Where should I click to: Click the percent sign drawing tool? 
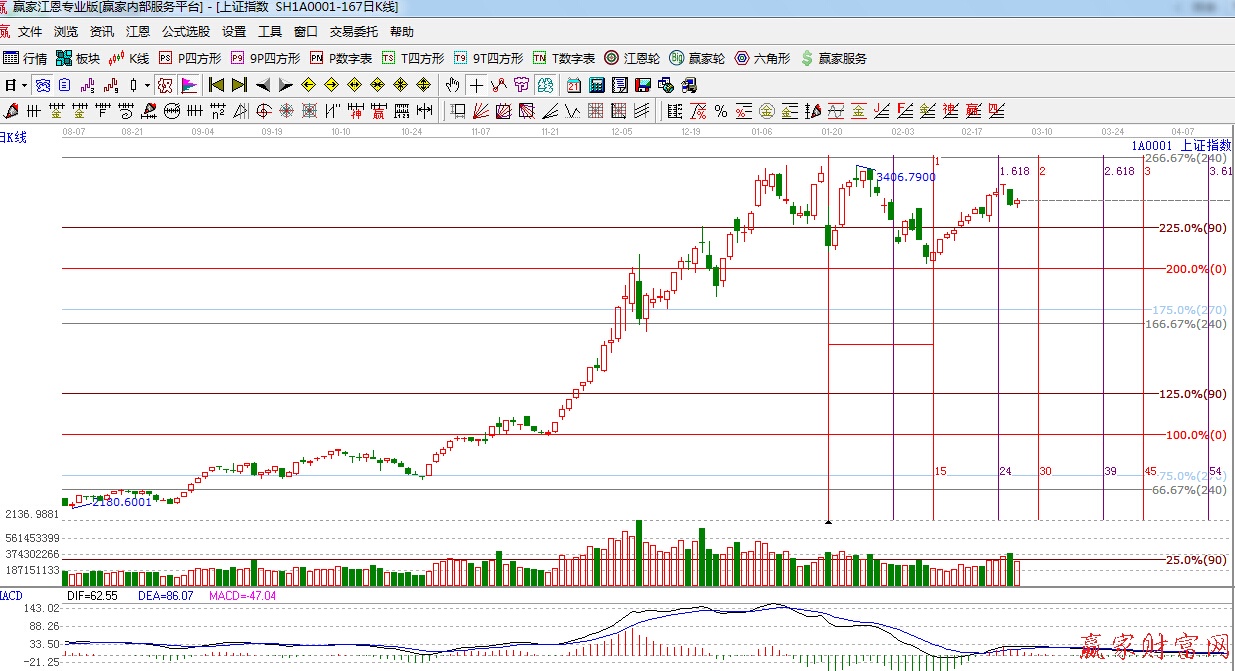pos(720,111)
